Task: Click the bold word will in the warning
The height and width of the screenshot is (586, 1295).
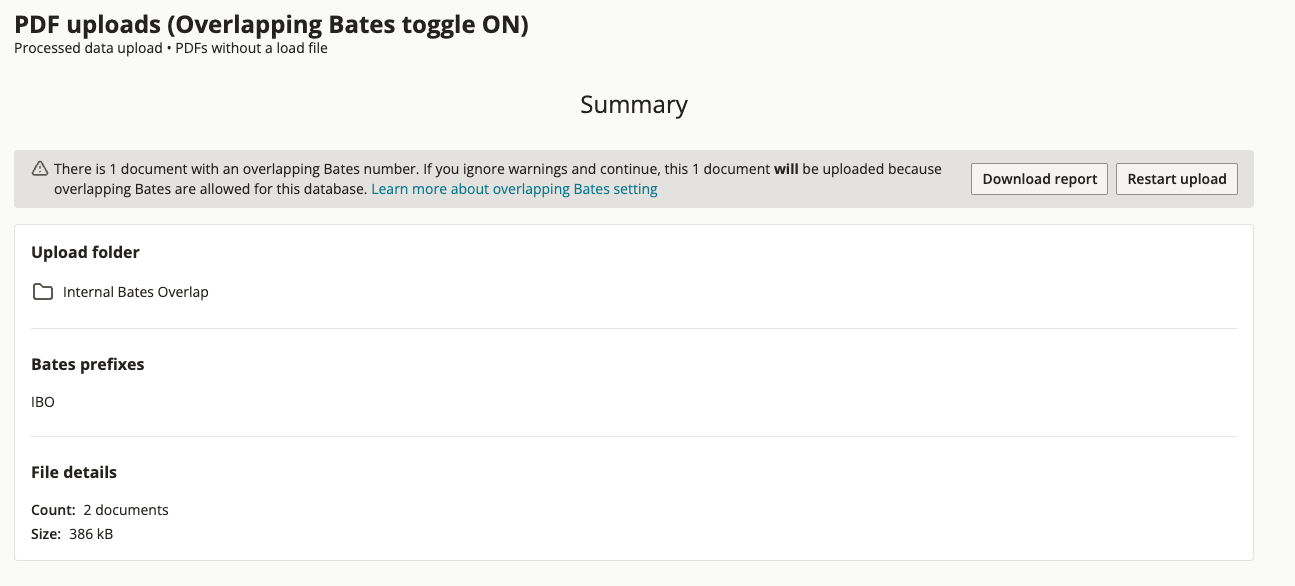Action: pos(786,169)
